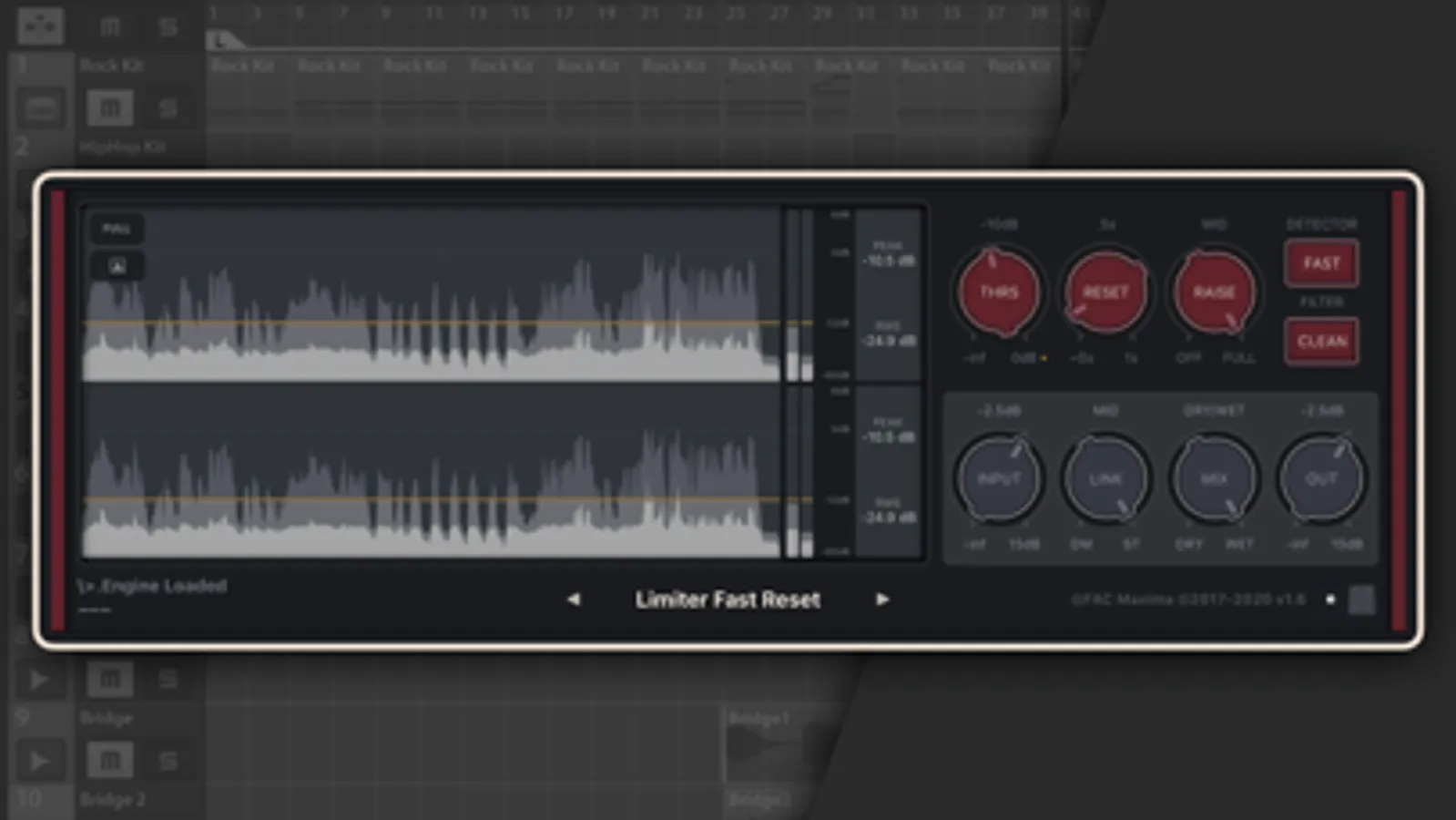1456x820 pixels.
Task: Click the upper channel level meter bars
Action: click(799, 294)
